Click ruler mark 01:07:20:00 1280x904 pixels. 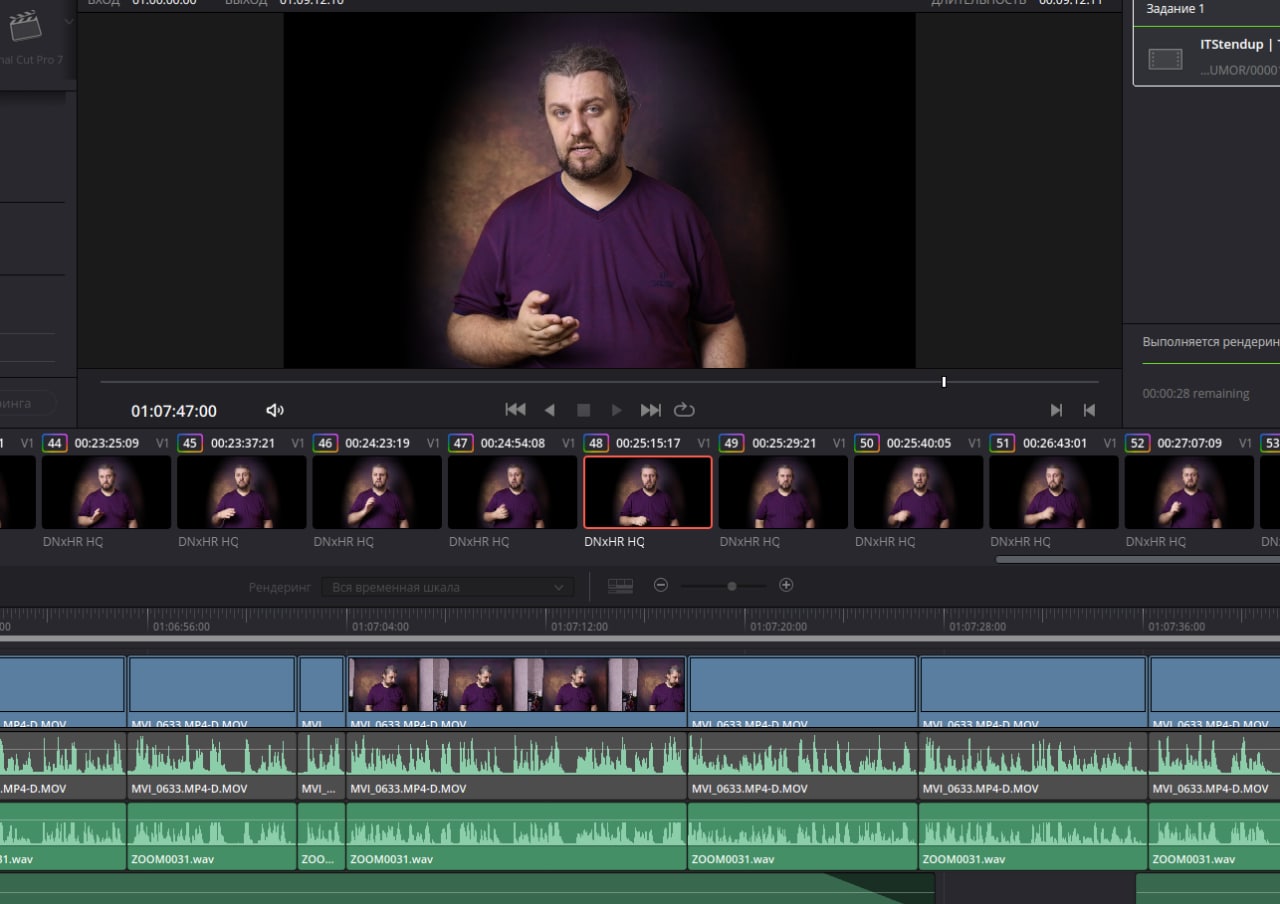point(779,627)
